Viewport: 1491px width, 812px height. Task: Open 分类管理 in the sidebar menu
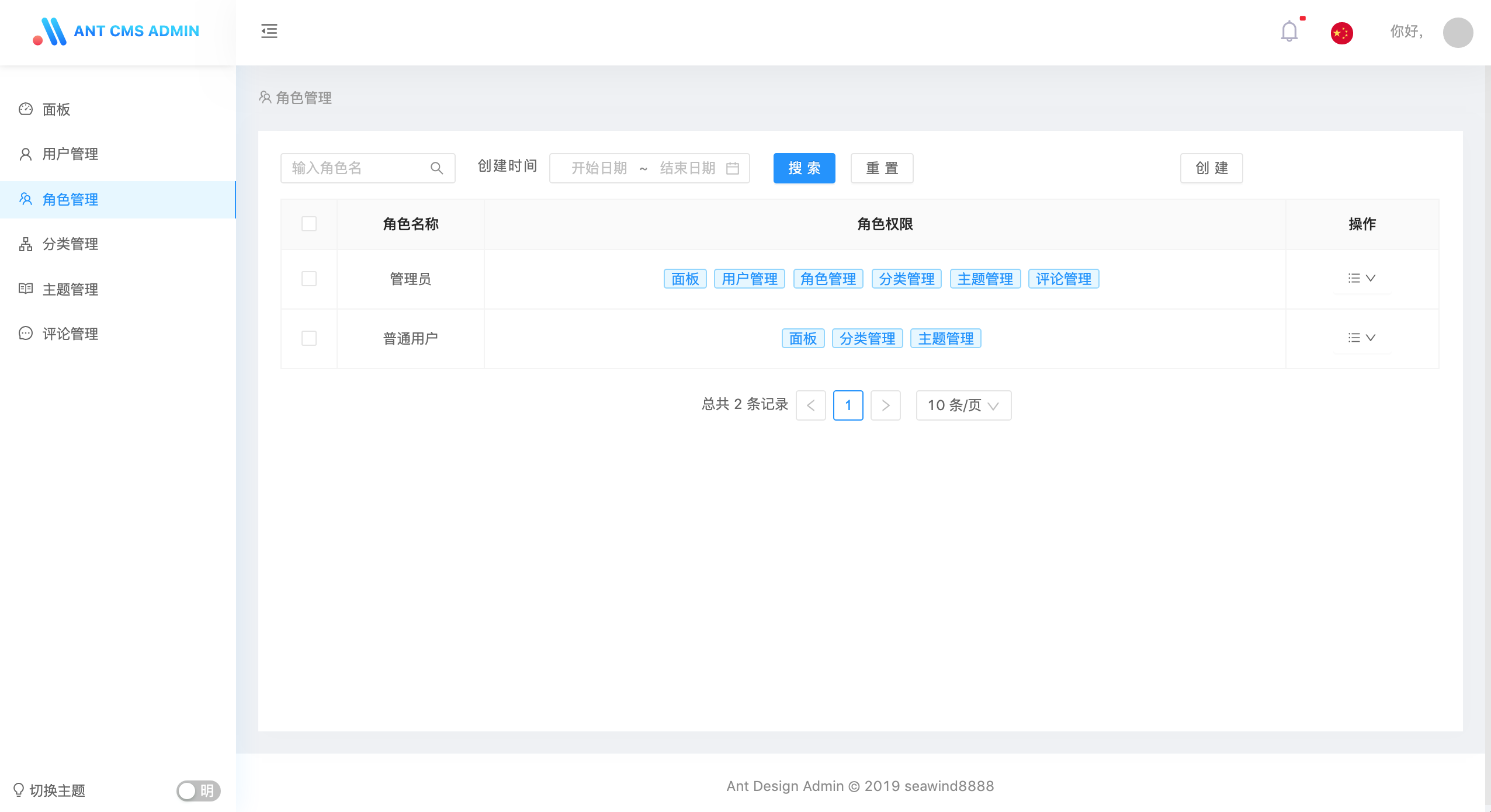coord(70,244)
